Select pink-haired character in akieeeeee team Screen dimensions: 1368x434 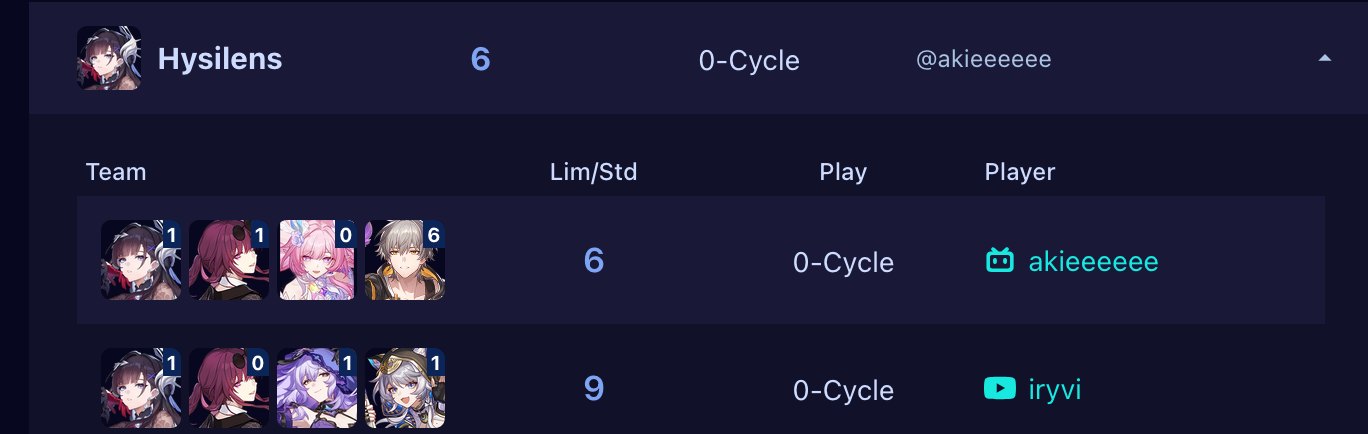316,260
